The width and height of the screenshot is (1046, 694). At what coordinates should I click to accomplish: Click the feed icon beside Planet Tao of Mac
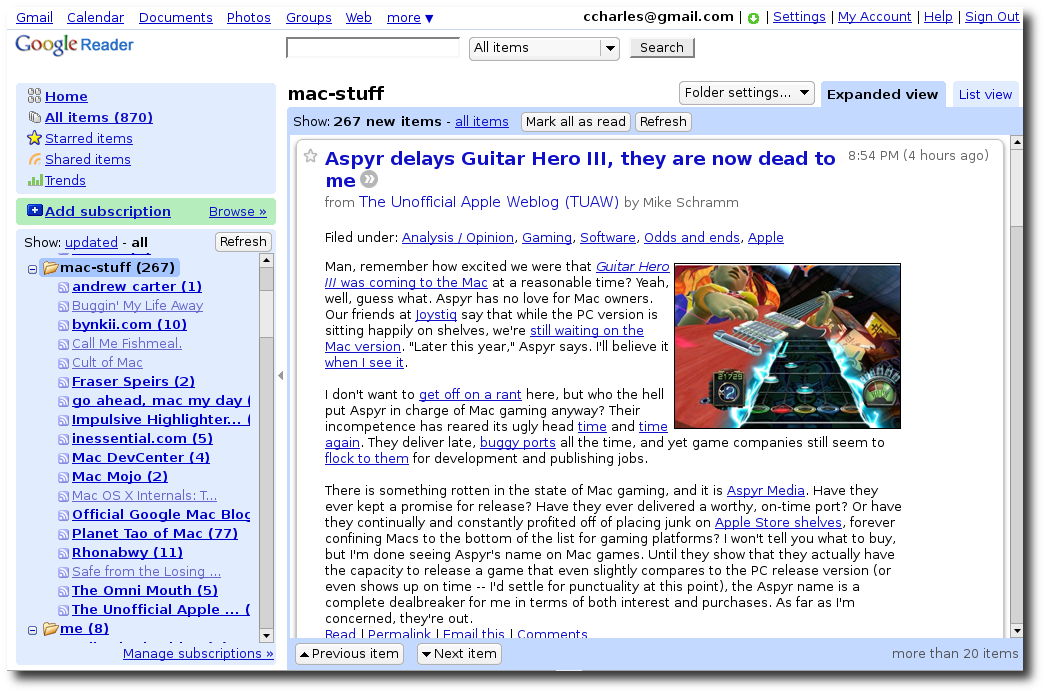click(x=63, y=535)
